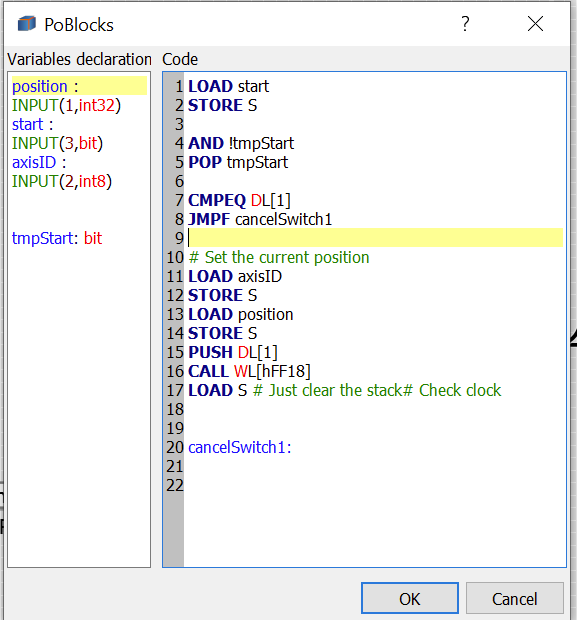Click the question mark help button

(465, 24)
